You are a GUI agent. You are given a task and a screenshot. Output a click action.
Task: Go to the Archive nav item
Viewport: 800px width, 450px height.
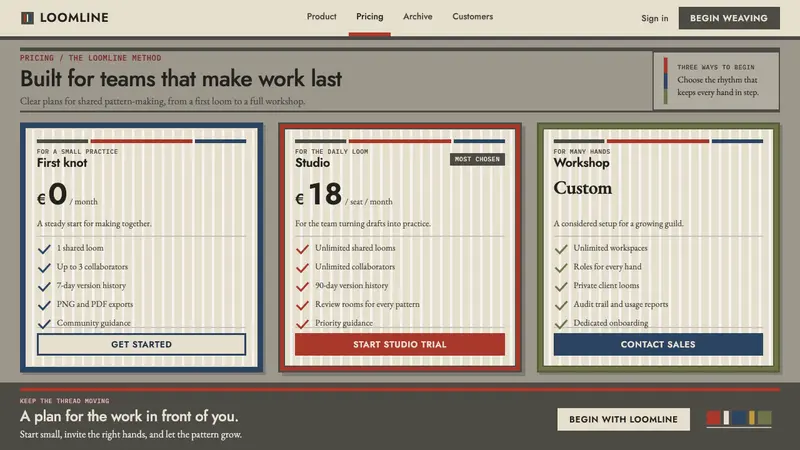pyautogui.click(x=417, y=17)
